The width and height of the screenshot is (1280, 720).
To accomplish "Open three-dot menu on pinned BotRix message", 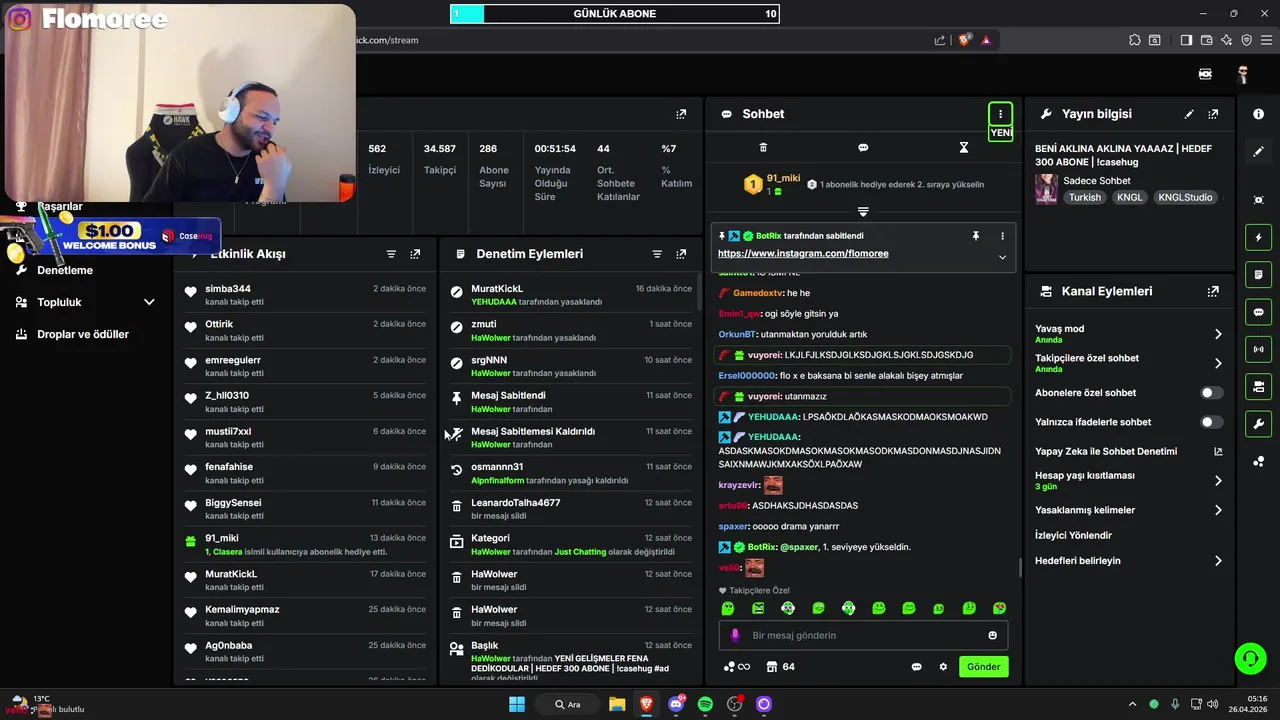I will (1002, 236).
